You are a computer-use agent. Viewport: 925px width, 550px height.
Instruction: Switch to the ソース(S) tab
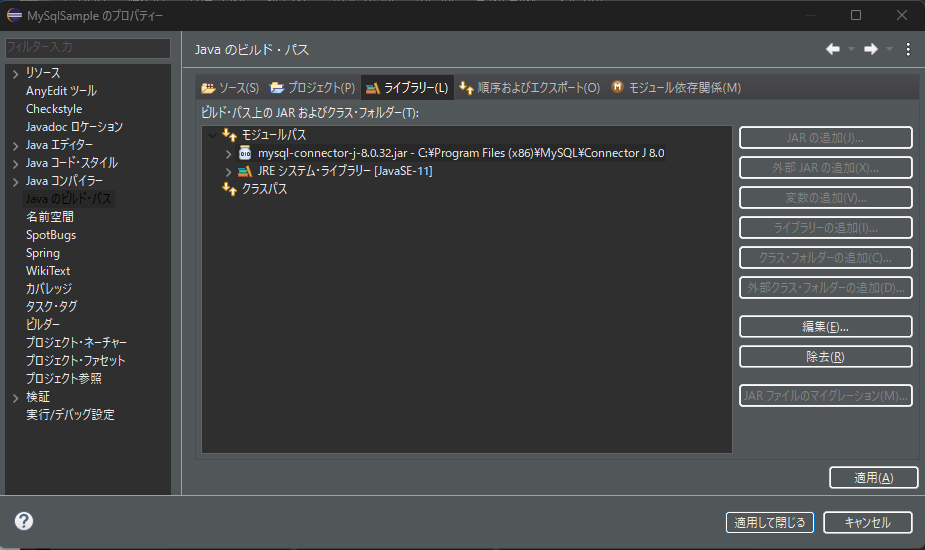pyautogui.click(x=230, y=88)
